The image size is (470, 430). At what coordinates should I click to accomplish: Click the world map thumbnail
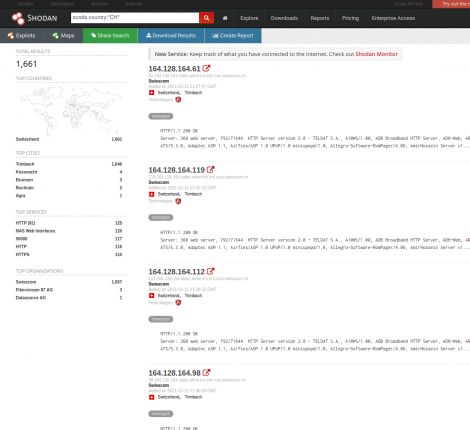pos(71,110)
